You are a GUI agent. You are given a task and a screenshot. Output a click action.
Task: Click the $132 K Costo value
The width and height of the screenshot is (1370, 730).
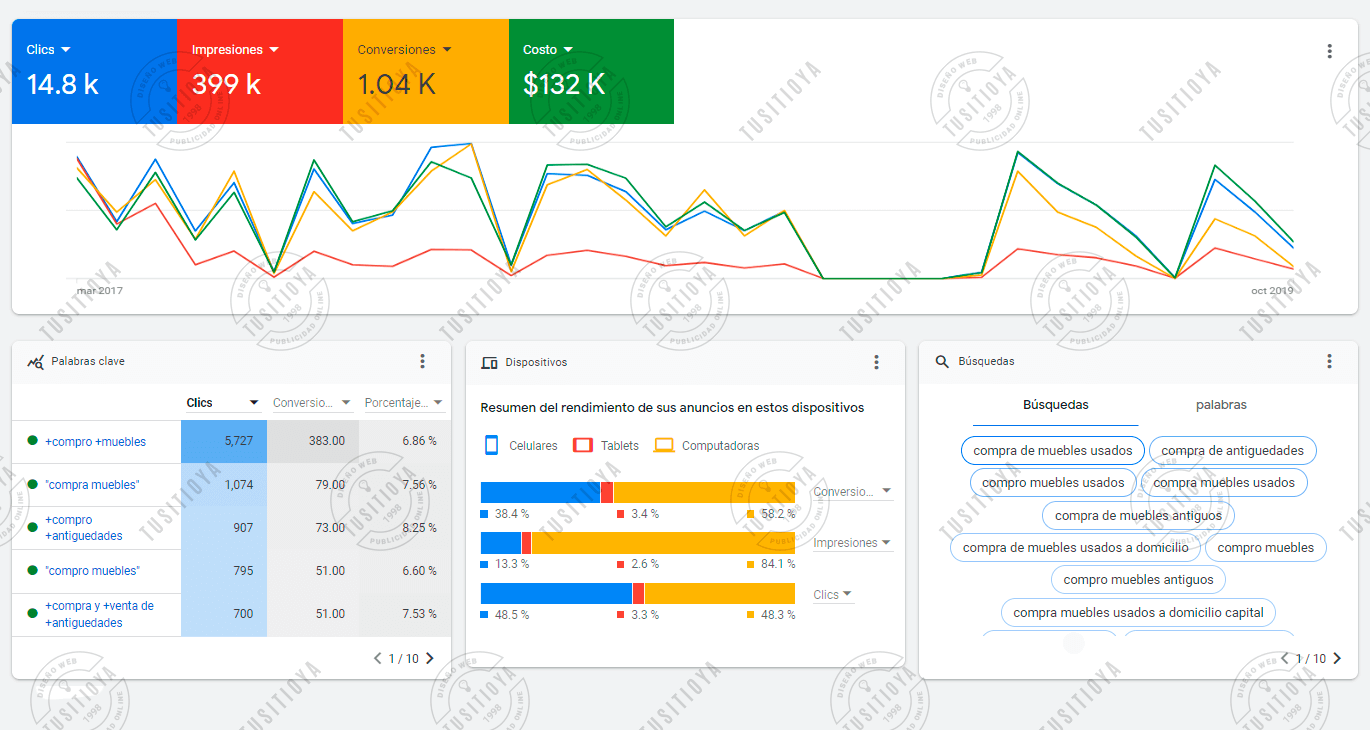pyautogui.click(x=564, y=85)
